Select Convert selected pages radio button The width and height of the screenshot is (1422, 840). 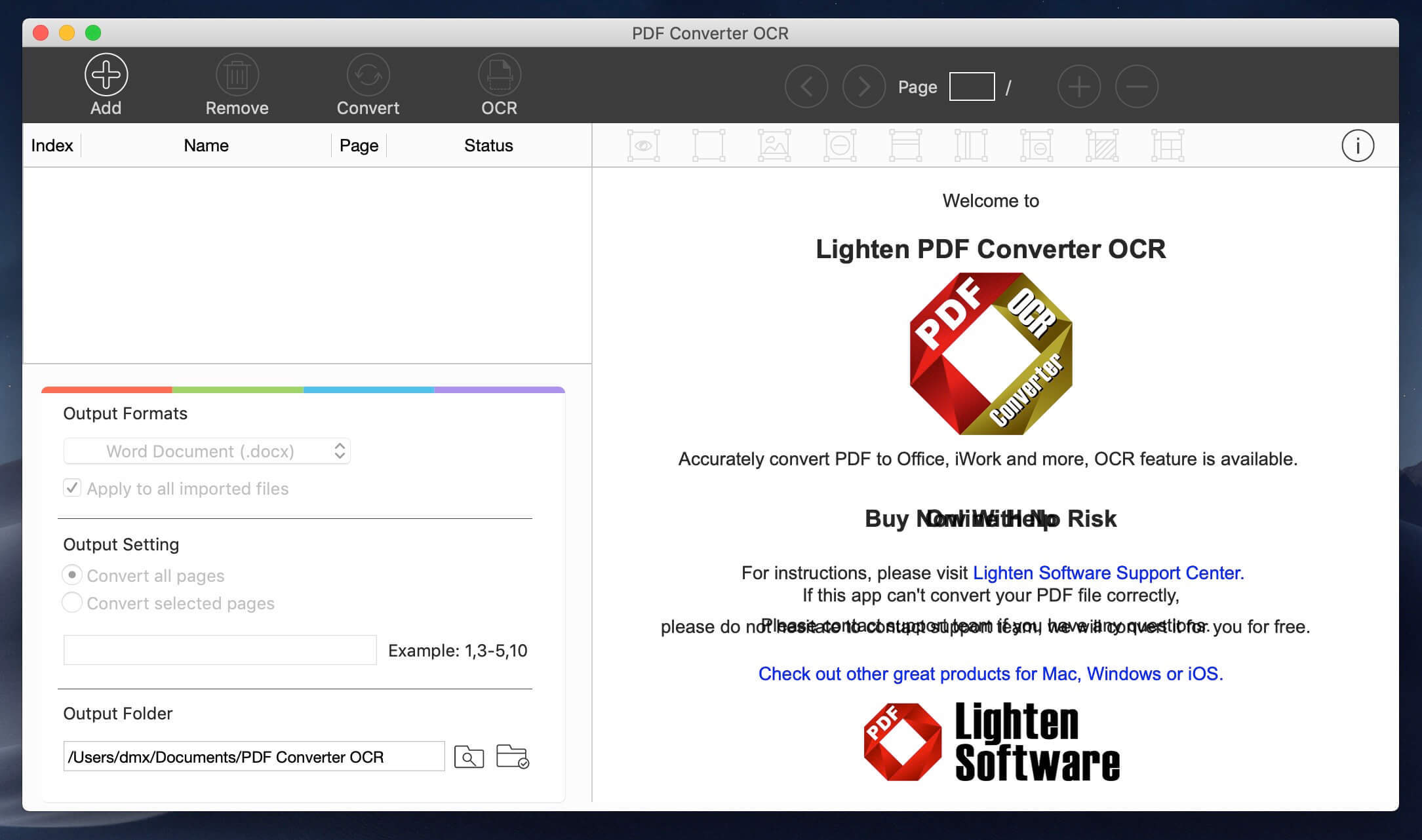72,602
